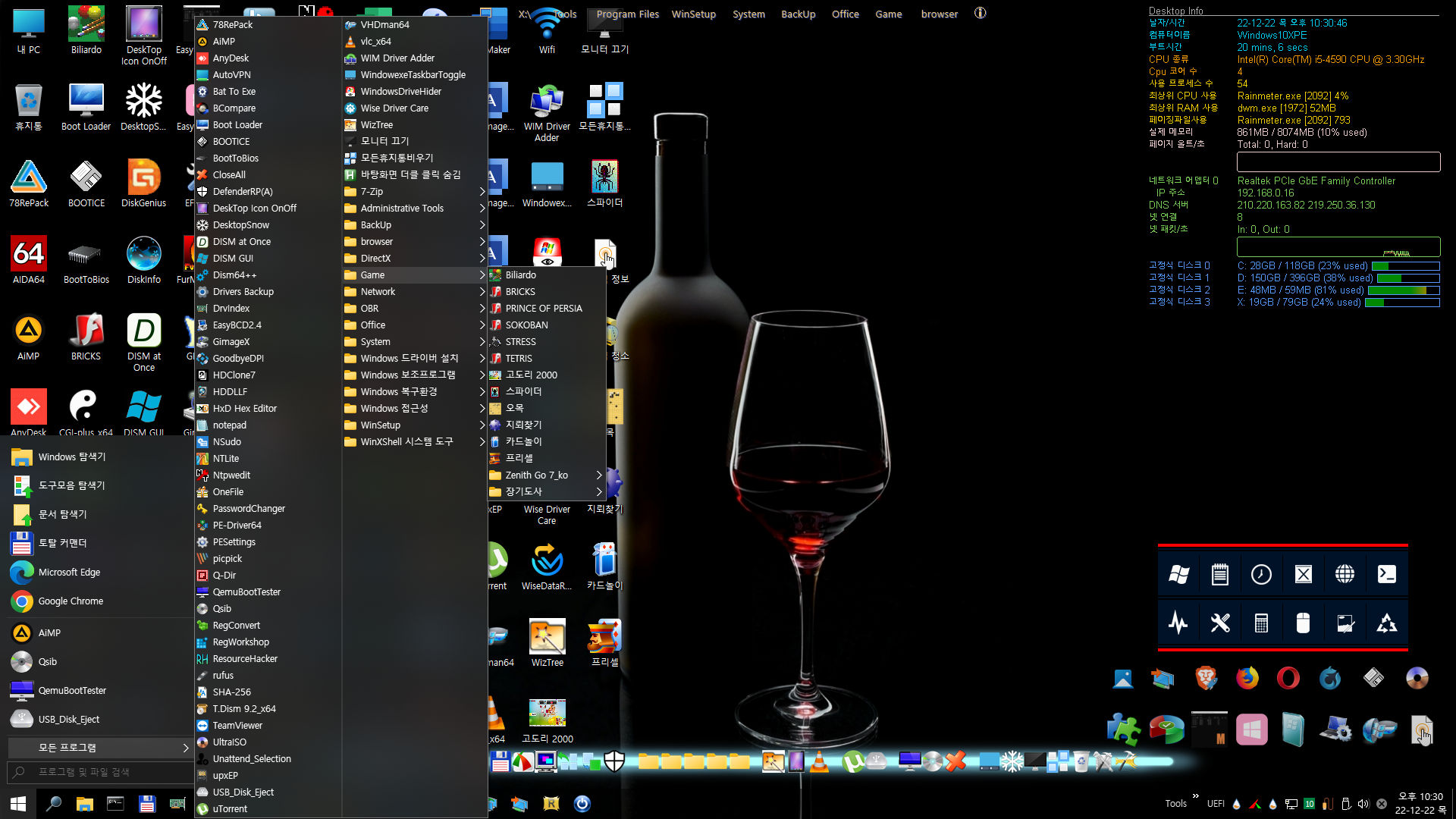
Task: Click the C: disk usage bar
Action: [1405, 266]
